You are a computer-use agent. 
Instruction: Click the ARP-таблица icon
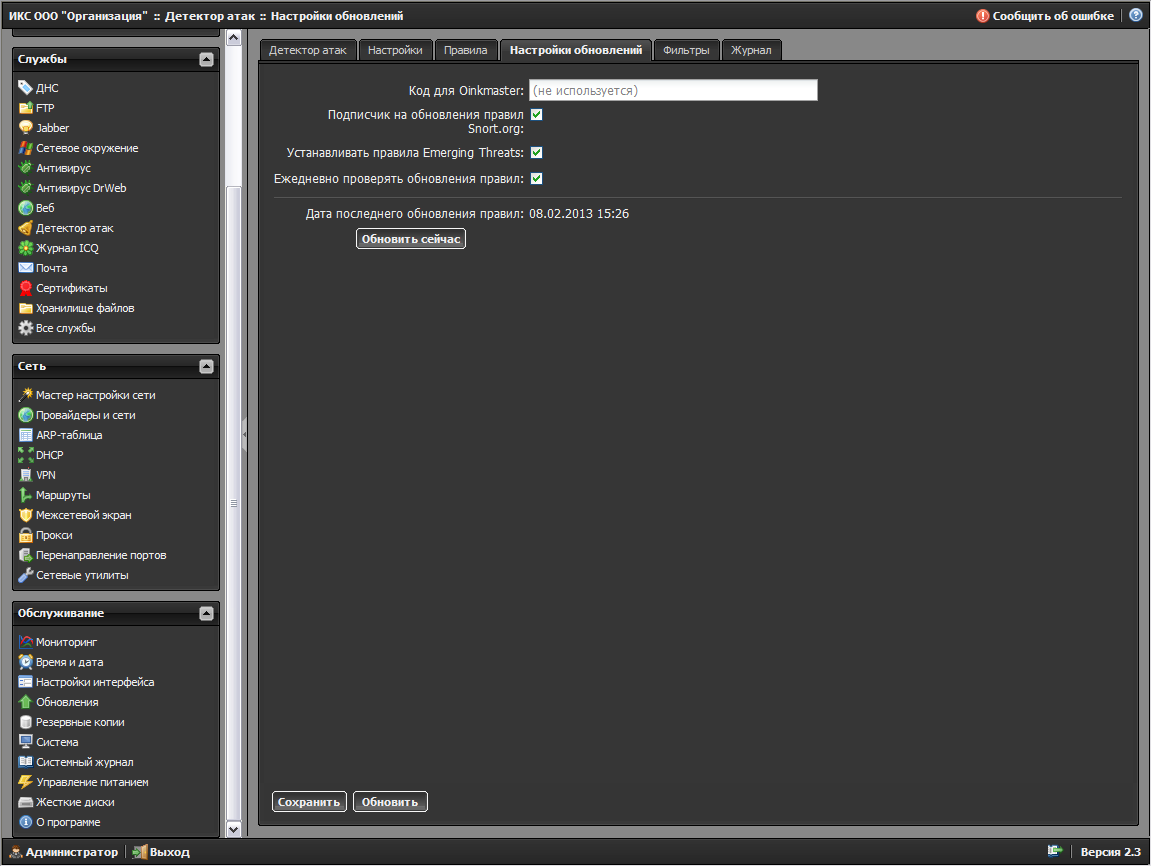[x=26, y=435]
